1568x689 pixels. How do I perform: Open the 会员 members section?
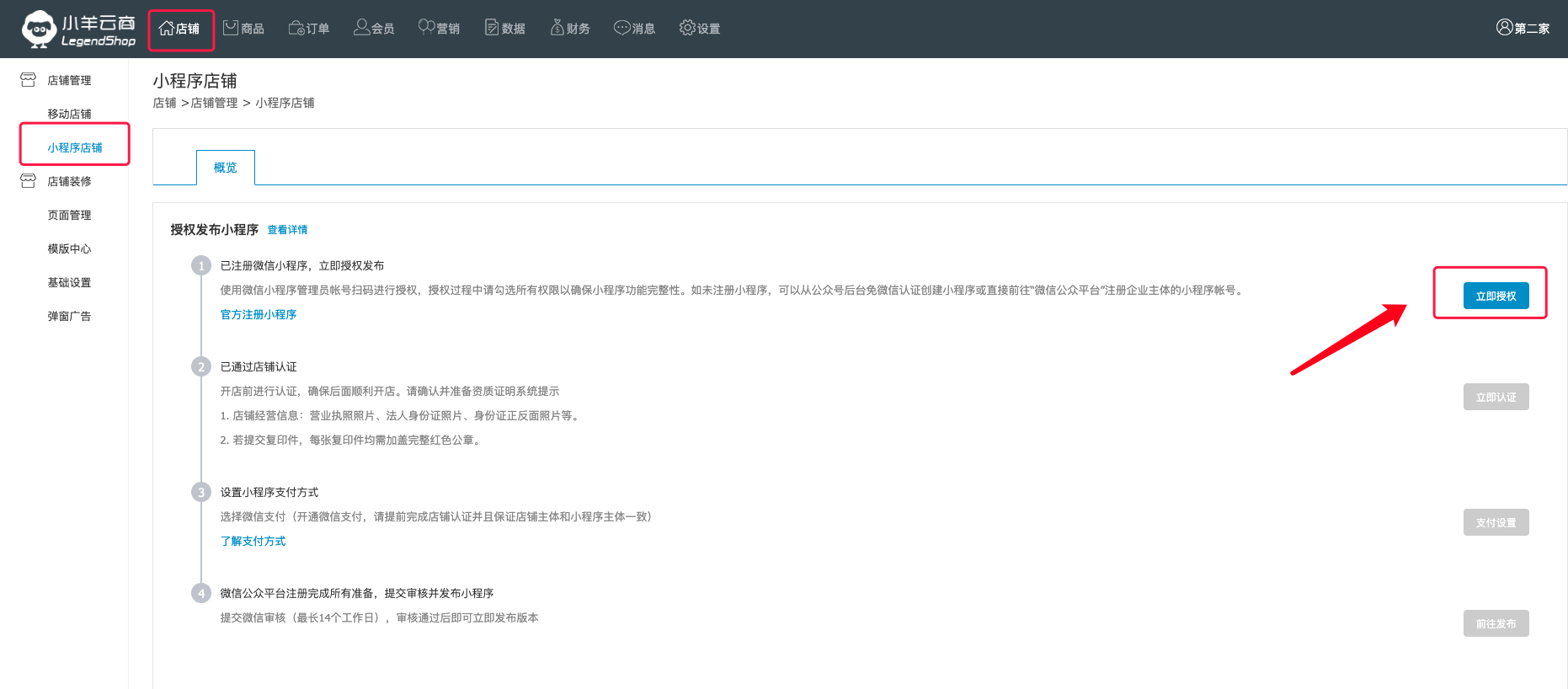[x=375, y=29]
